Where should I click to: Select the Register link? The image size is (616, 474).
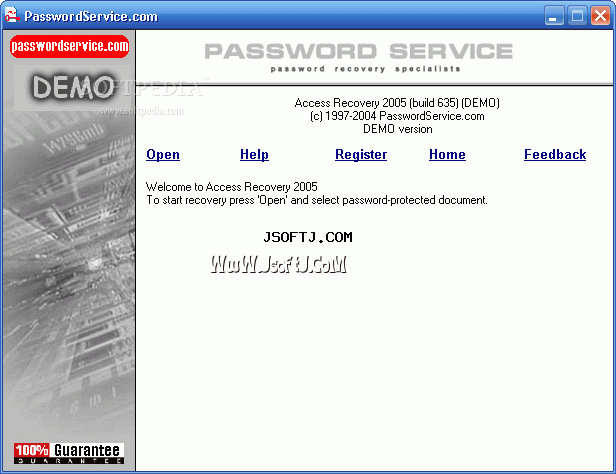[361, 154]
